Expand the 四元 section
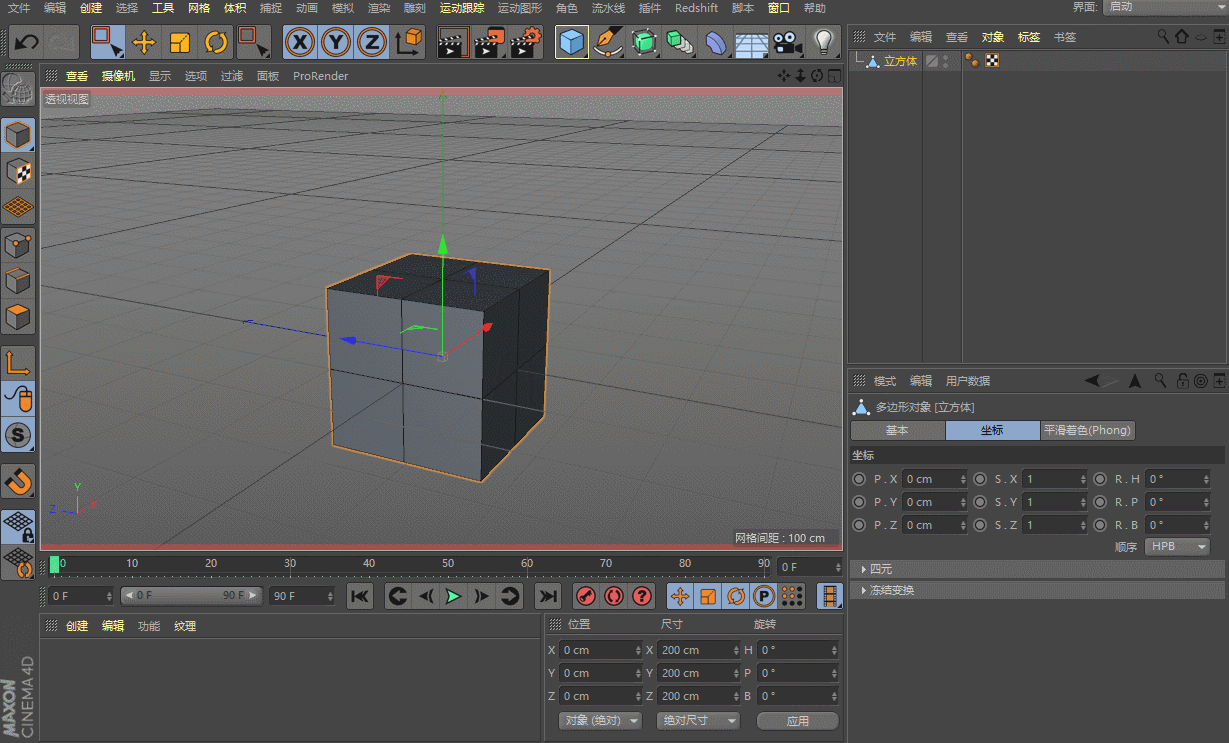The height and width of the screenshot is (743, 1229). [880, 569]
